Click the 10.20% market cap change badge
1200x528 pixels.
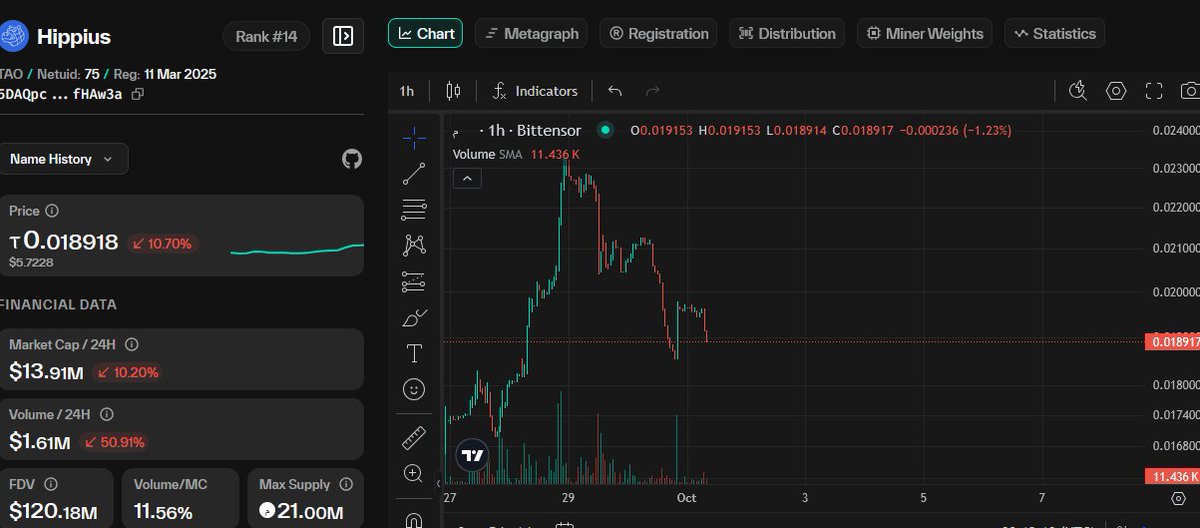(x=128, y=373)
